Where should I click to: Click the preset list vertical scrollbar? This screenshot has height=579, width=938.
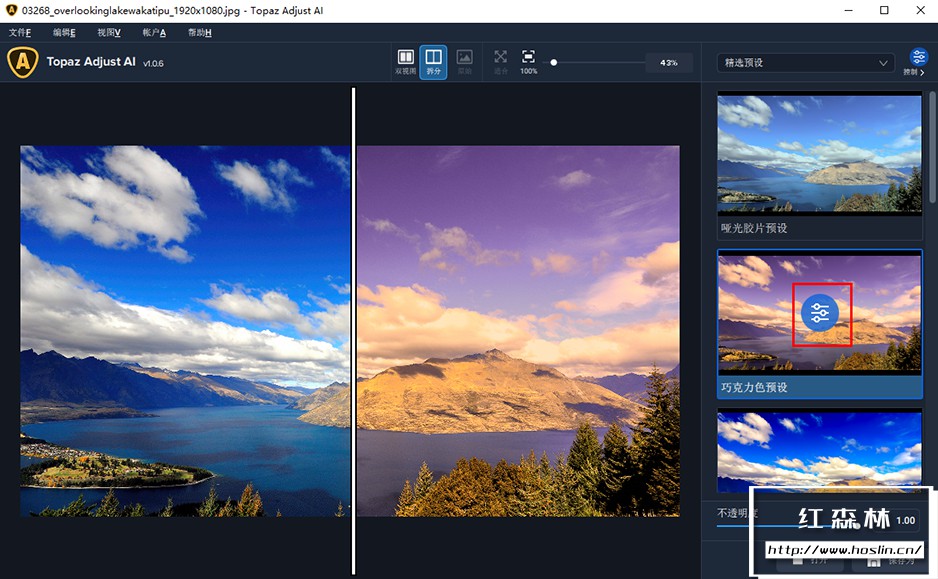click(933, 147)
